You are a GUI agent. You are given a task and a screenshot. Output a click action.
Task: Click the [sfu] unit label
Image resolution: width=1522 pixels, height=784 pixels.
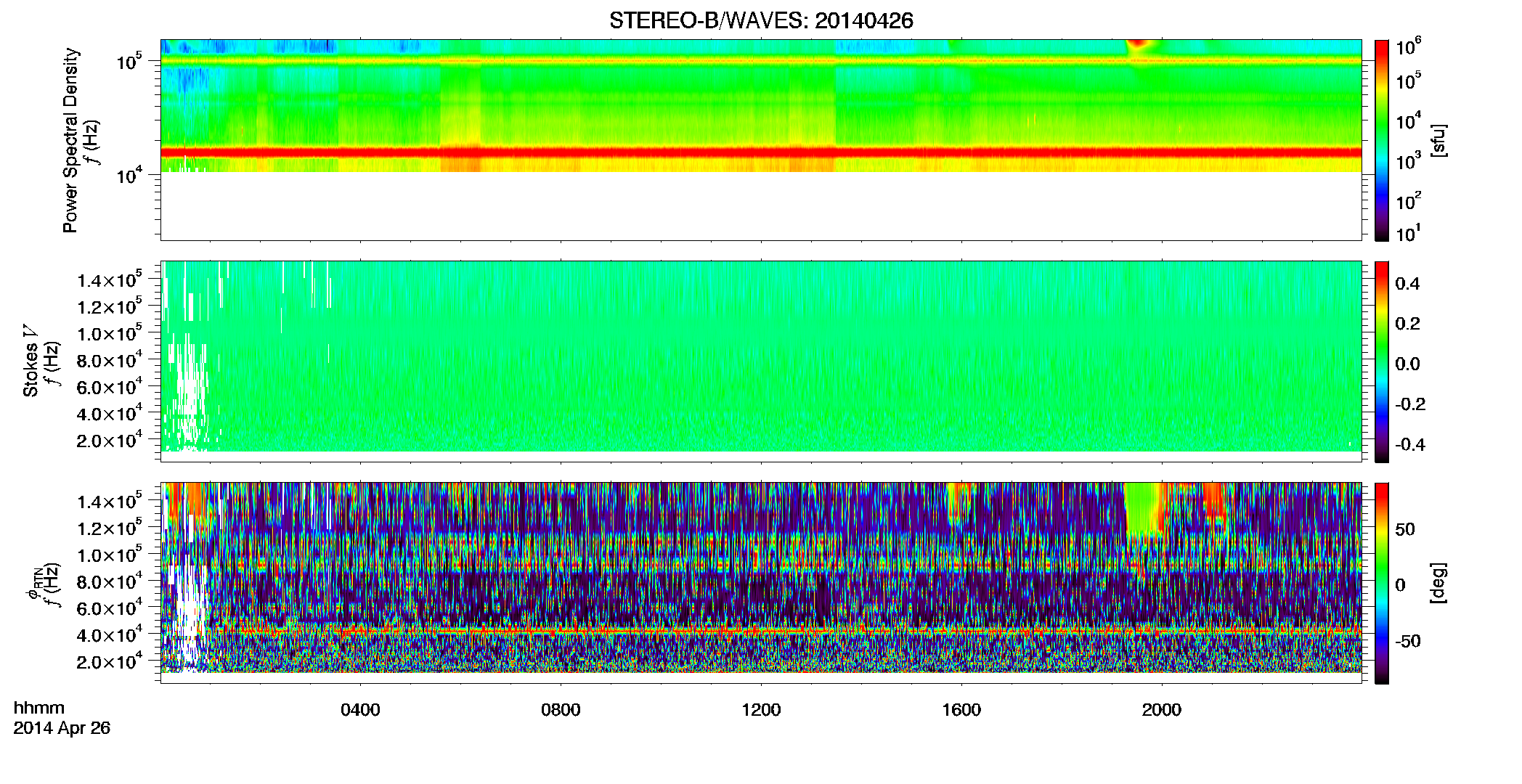pos(1438,141)
